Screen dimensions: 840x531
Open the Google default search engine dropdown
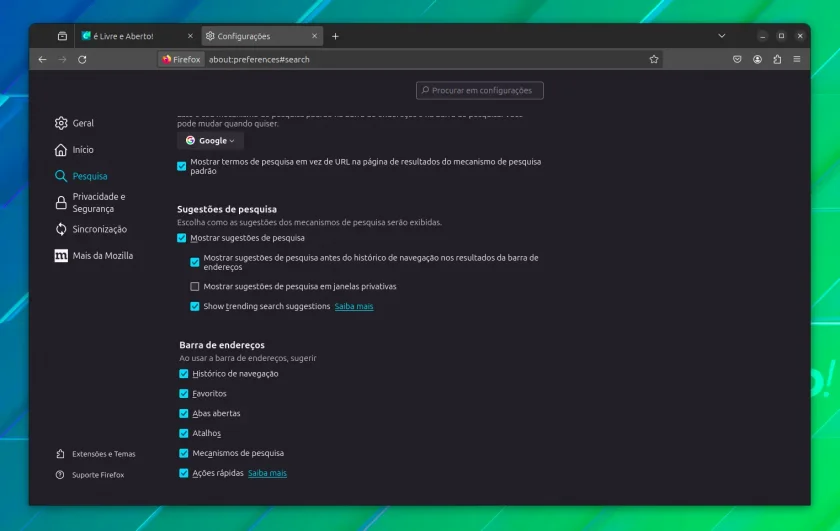pyautogui.click(x=210, y=140)
